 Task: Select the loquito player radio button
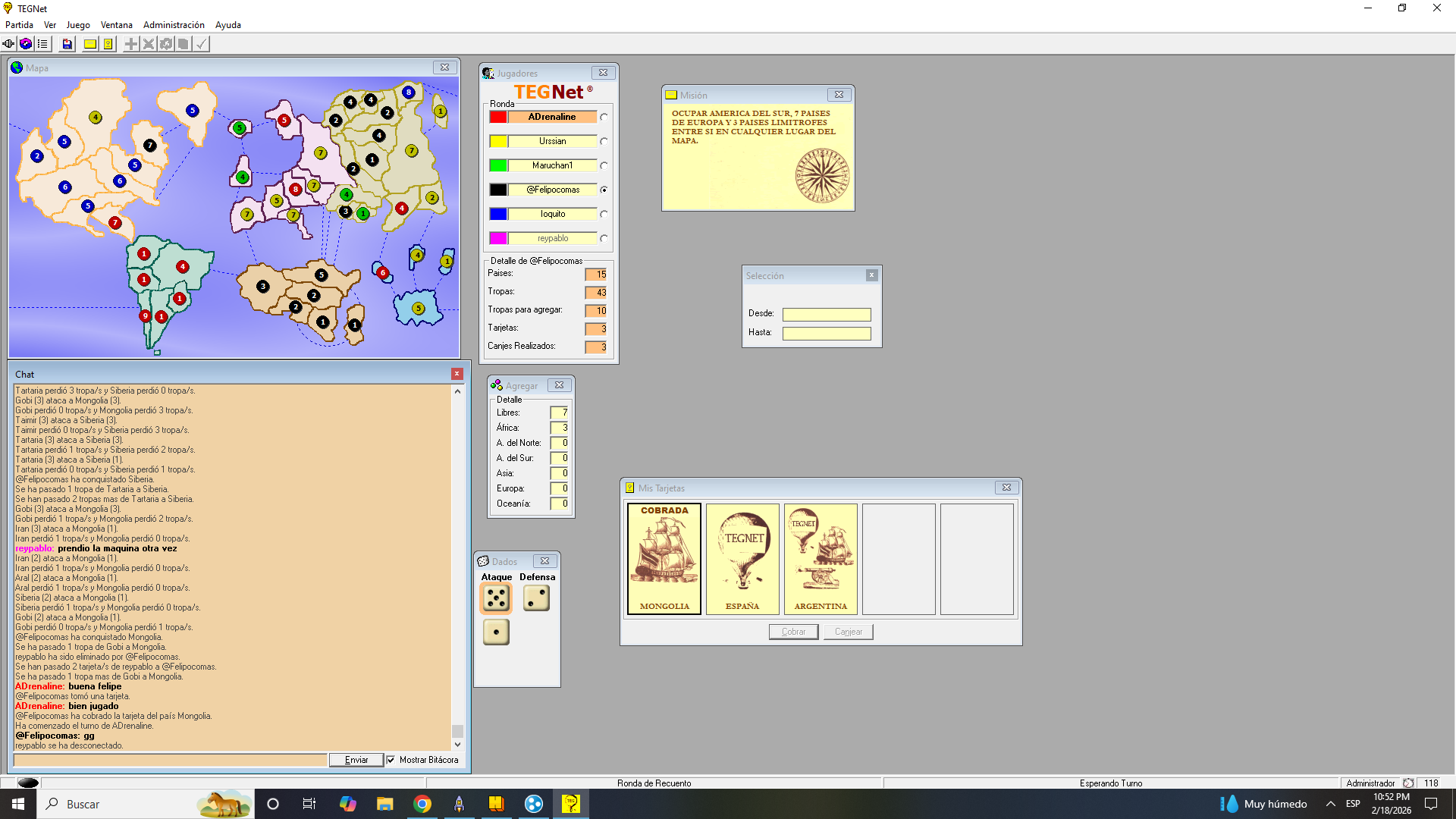[x=604, y=215]
